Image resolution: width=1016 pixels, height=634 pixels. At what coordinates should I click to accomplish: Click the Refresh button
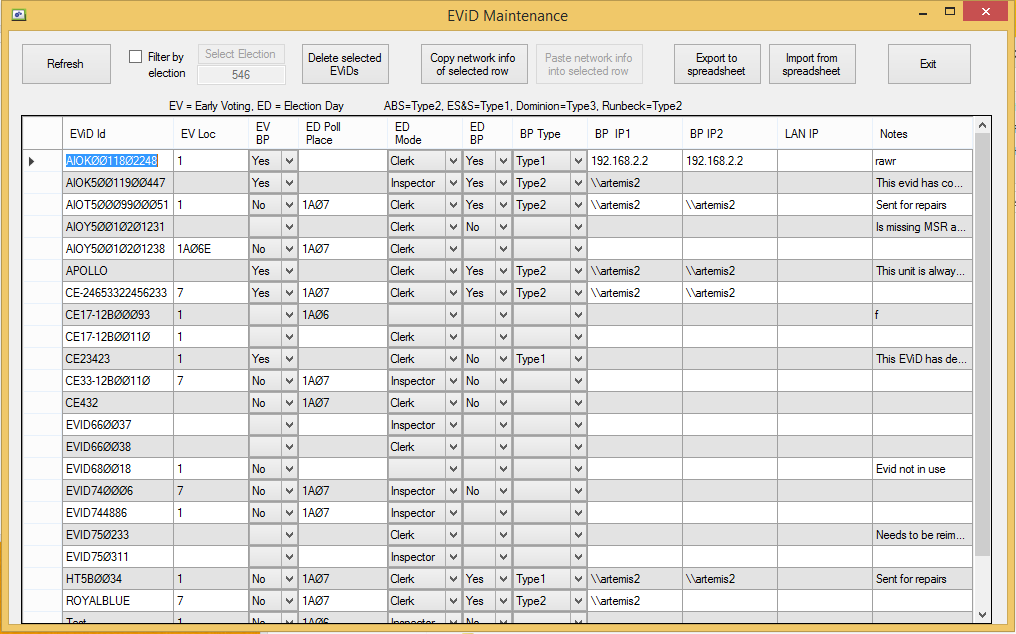pos(66,64)
